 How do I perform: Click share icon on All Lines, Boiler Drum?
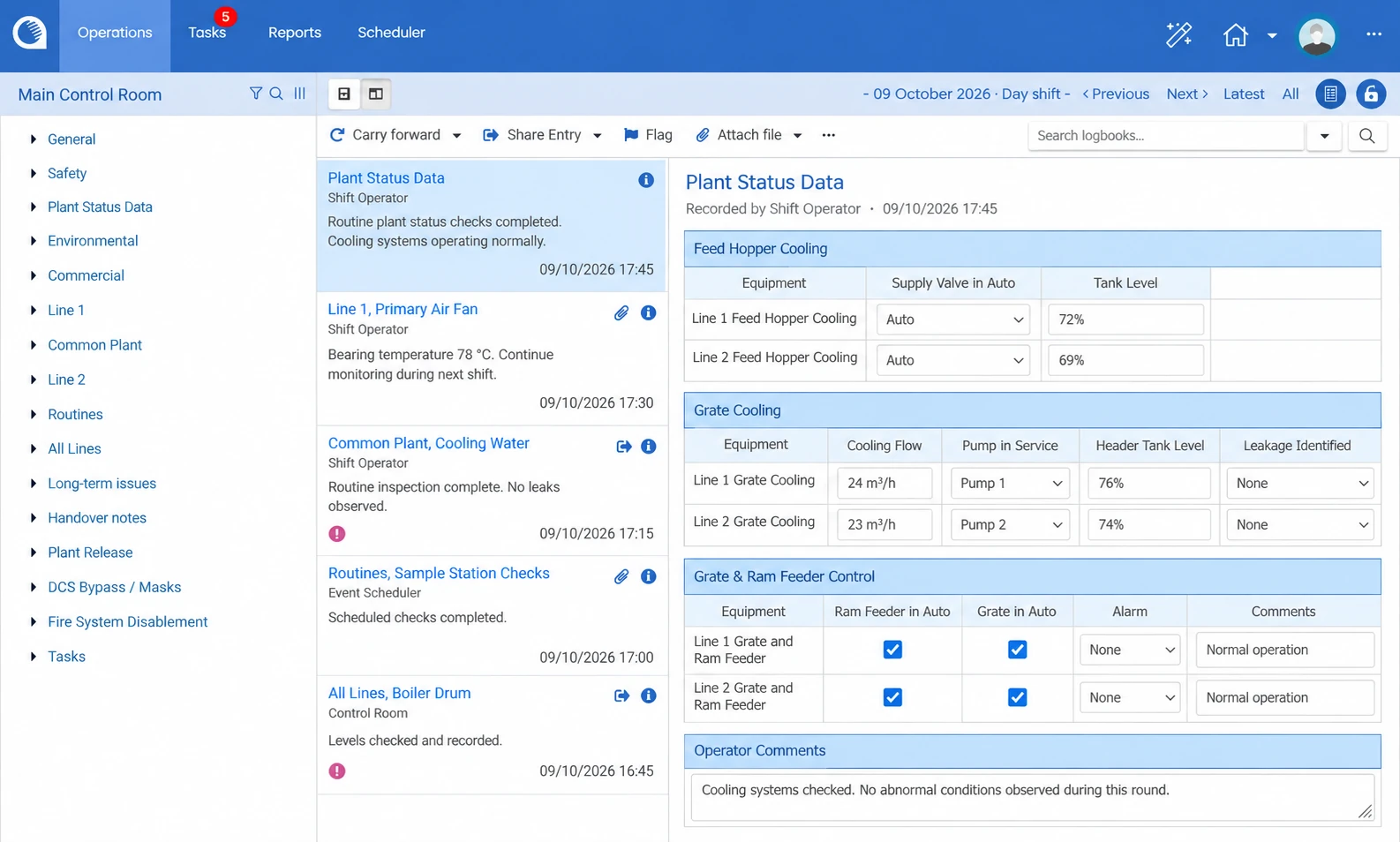click(x=621, y=695)
